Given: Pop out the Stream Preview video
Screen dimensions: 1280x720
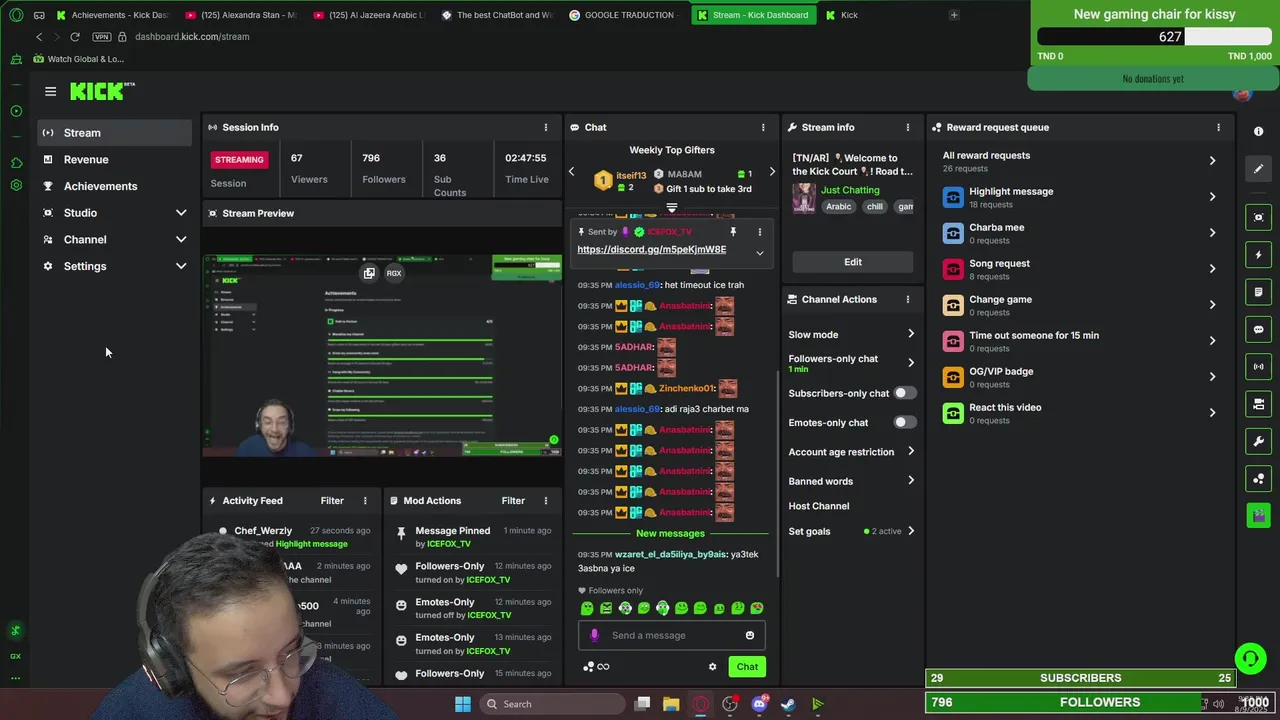Looking at the screenshot, I should coord(369,273).
